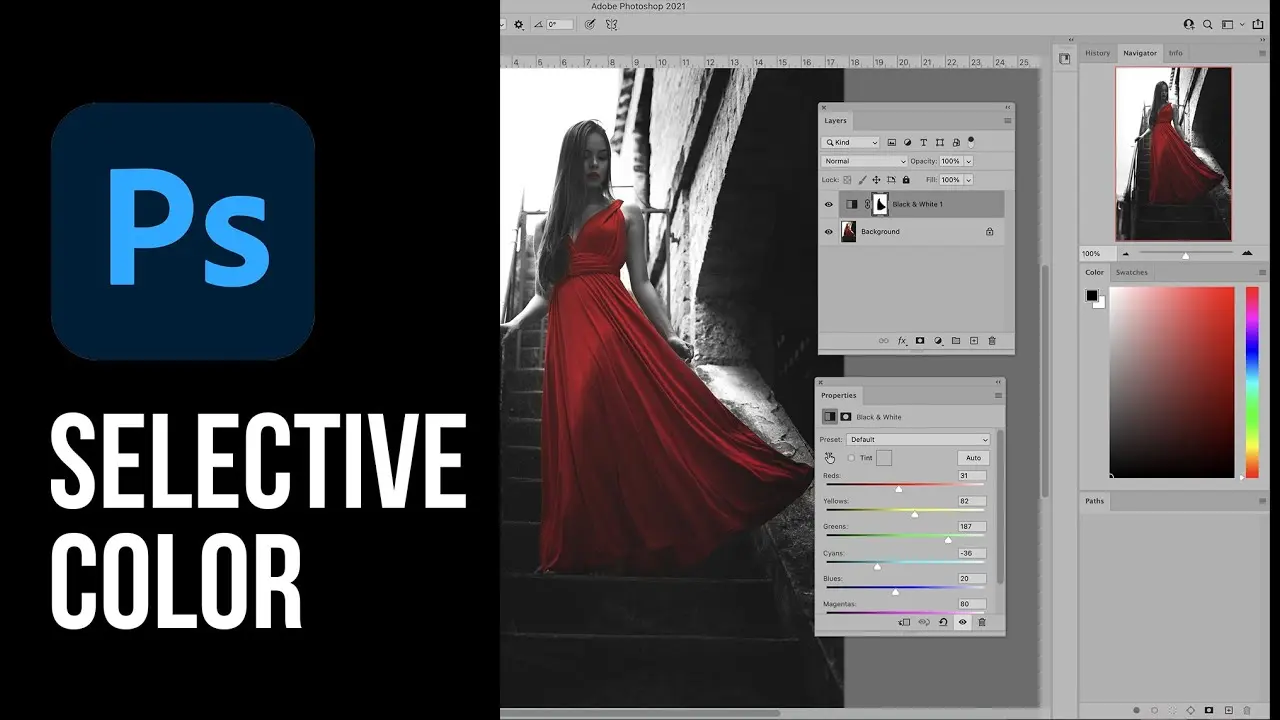This screenshot has width=1280, height=720.
Task: Click the vertical hue spectrum bar
Action: (x=1252, y=382)
